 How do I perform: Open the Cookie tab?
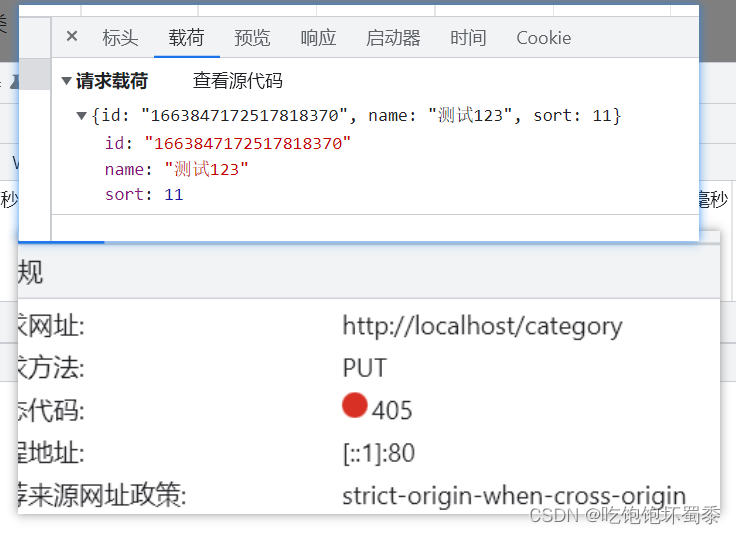(544, 38)
